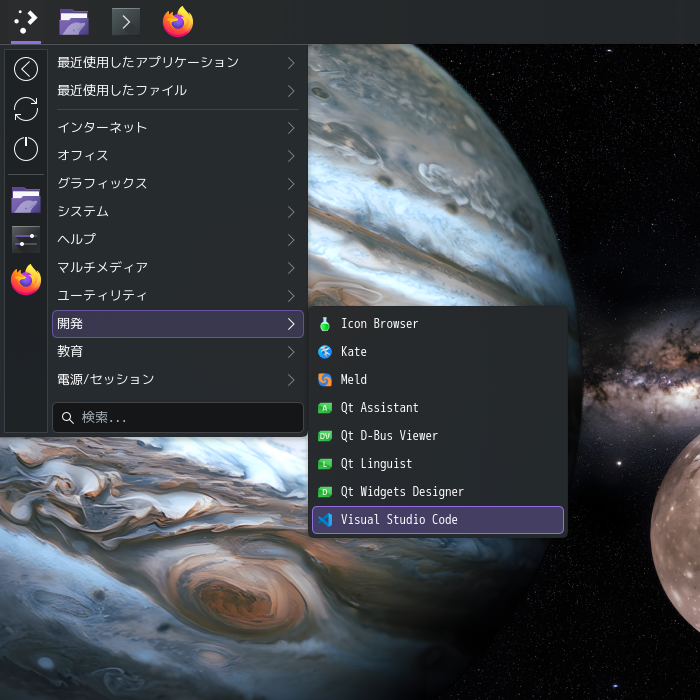Launch the terminal from top panel
Screen dimensions: 700x700
126,21
